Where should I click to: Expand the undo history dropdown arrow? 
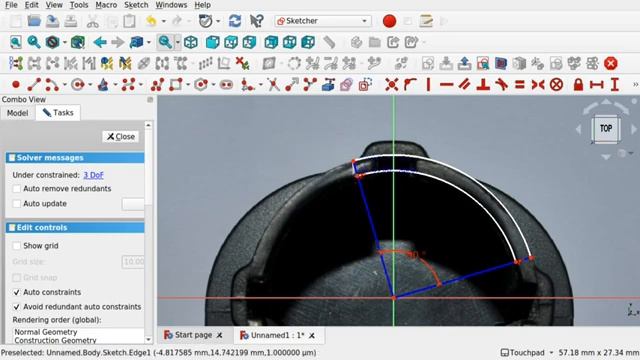[164, 21]
